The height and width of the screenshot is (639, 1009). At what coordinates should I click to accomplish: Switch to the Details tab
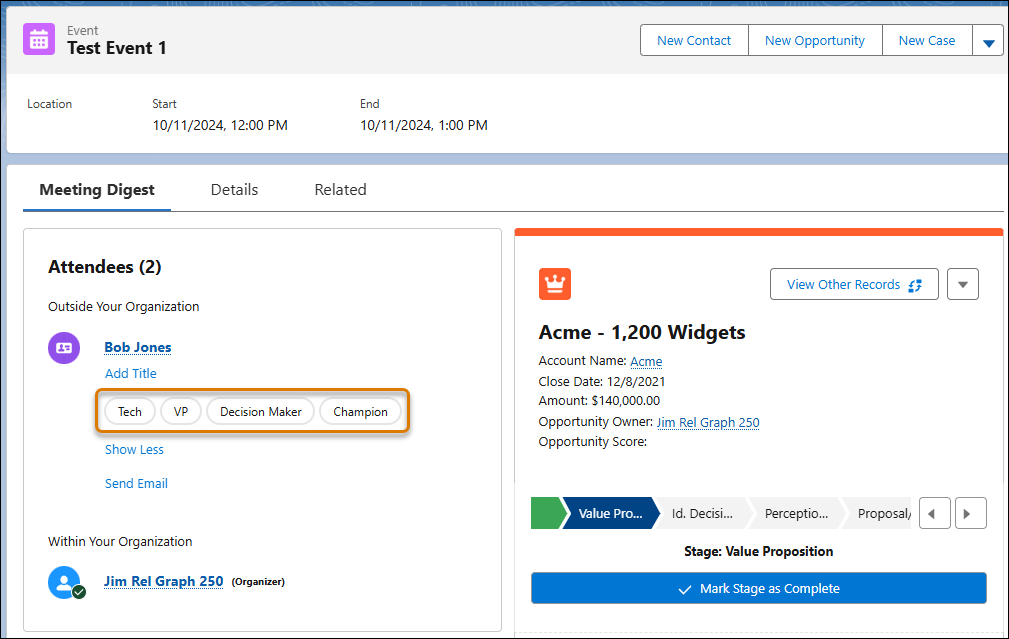point(234,190)
